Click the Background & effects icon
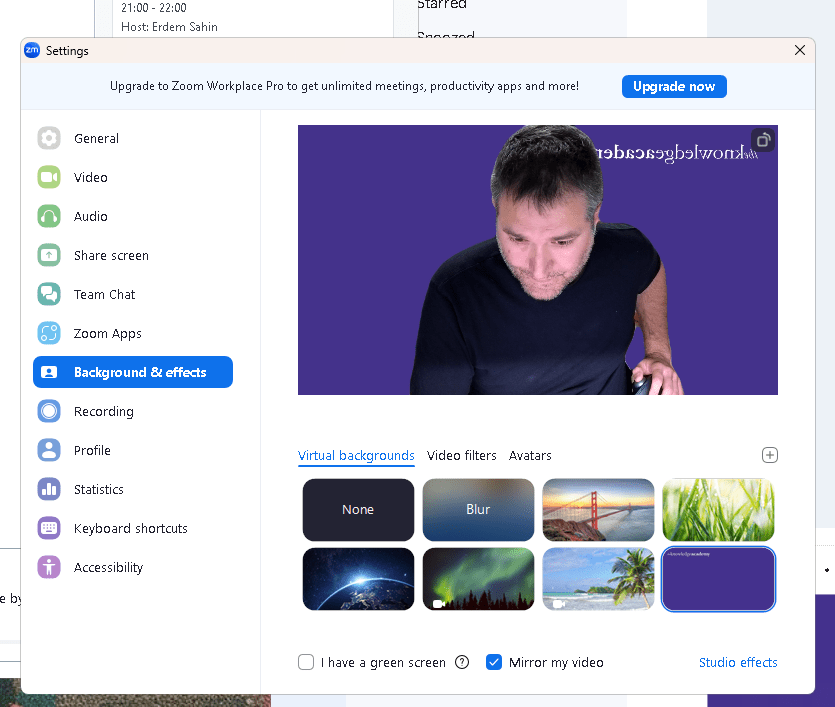The height and width of the screenshot is (707, 835). (x=49, y=372)
